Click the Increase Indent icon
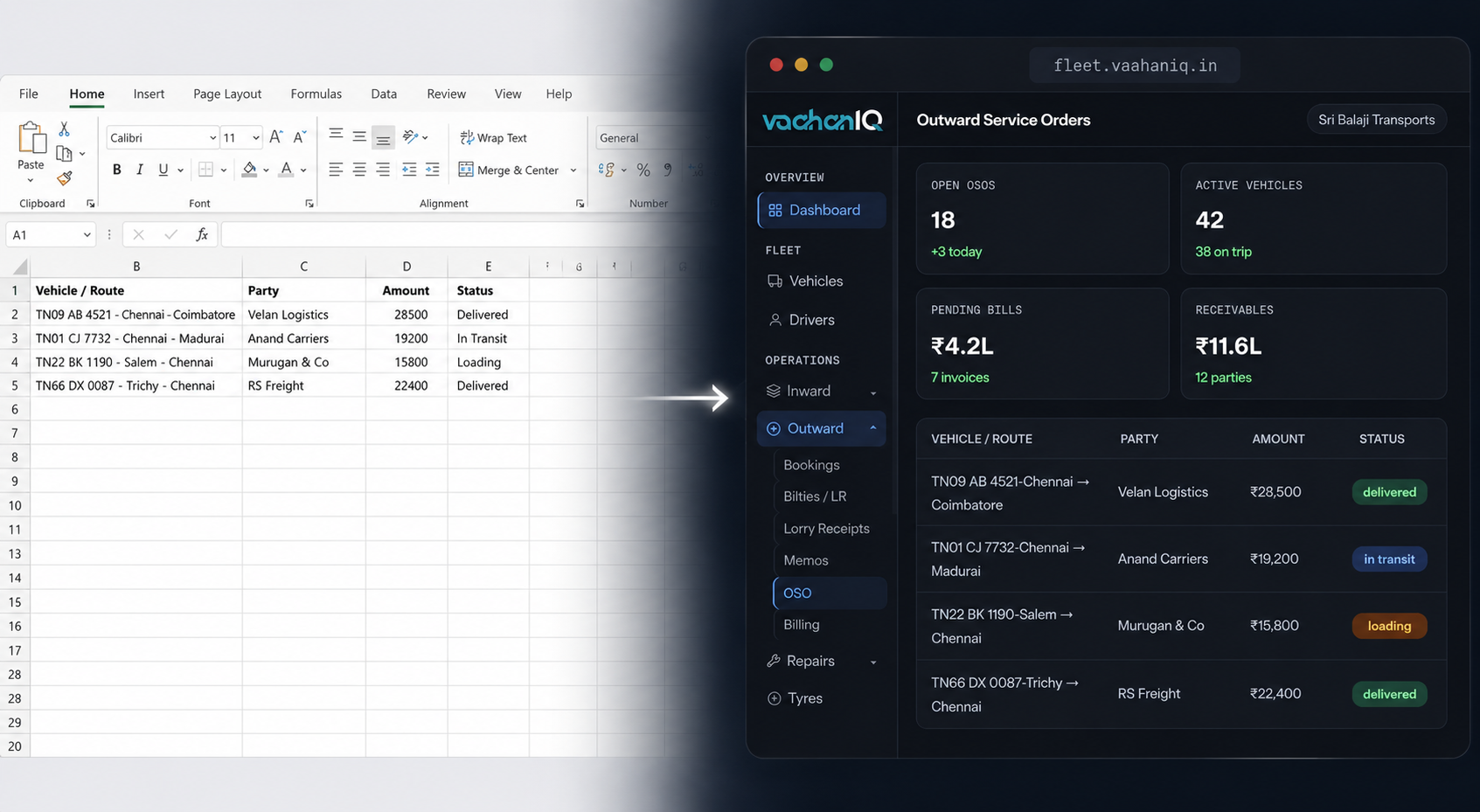Viewport: 1480px width, 812px height. [432, 170]
